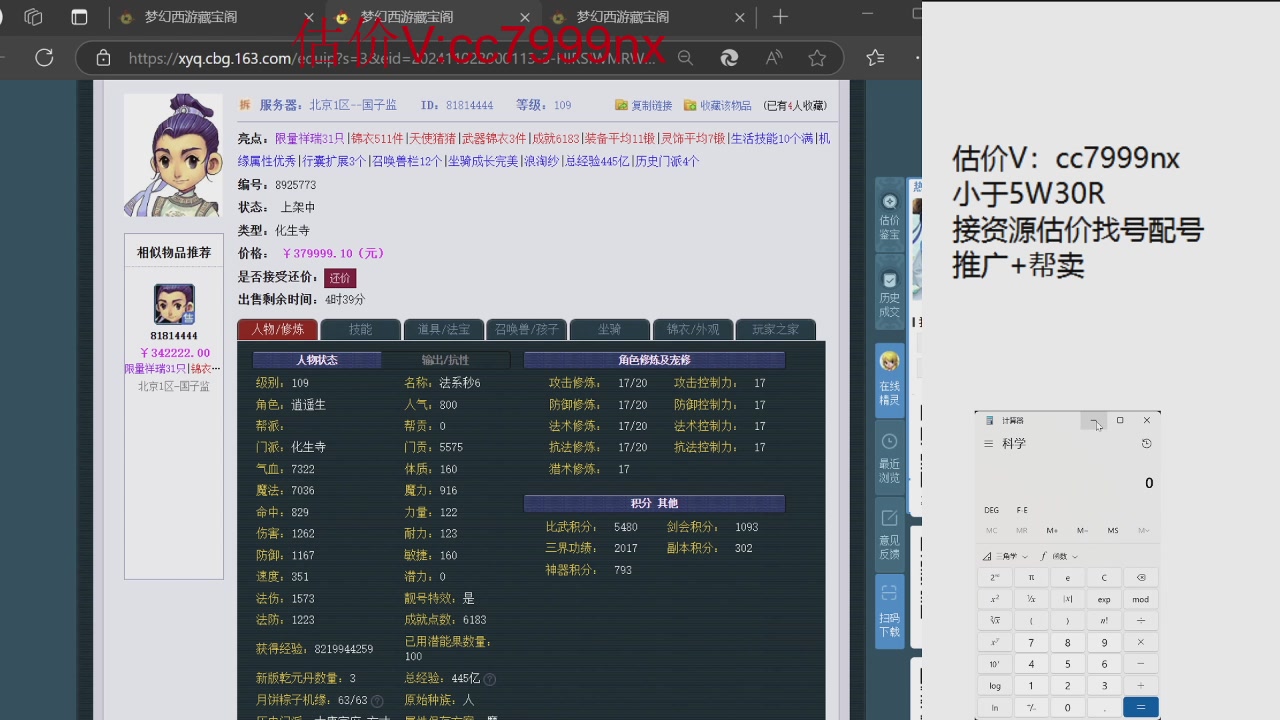Refresh the browser page
1280x720 pixels.
(44, 58)
